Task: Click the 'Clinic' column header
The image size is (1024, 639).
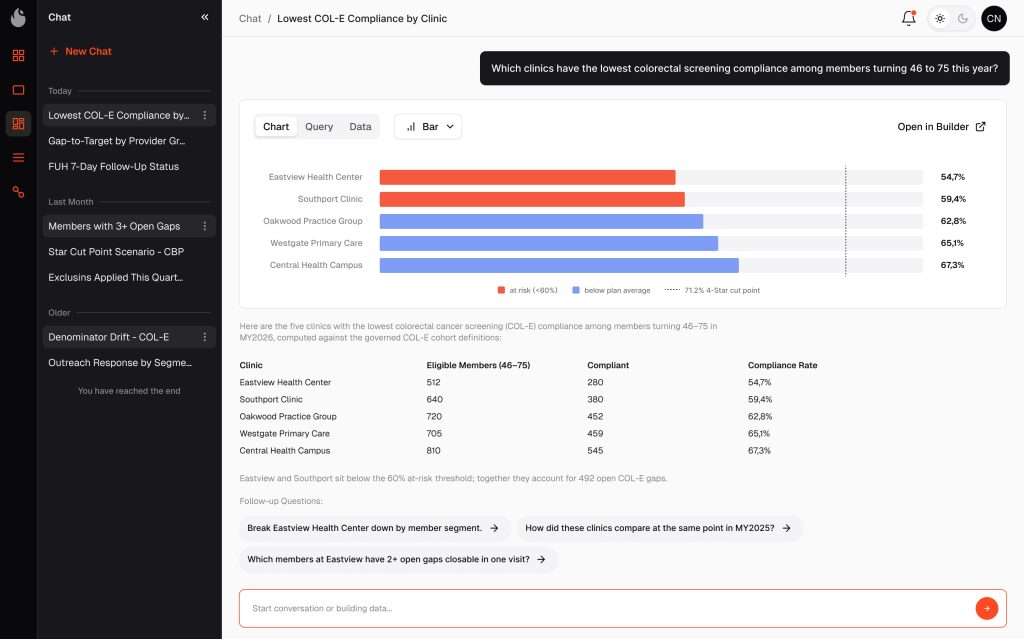Action: pyautogui.click(x=251, y=365)
